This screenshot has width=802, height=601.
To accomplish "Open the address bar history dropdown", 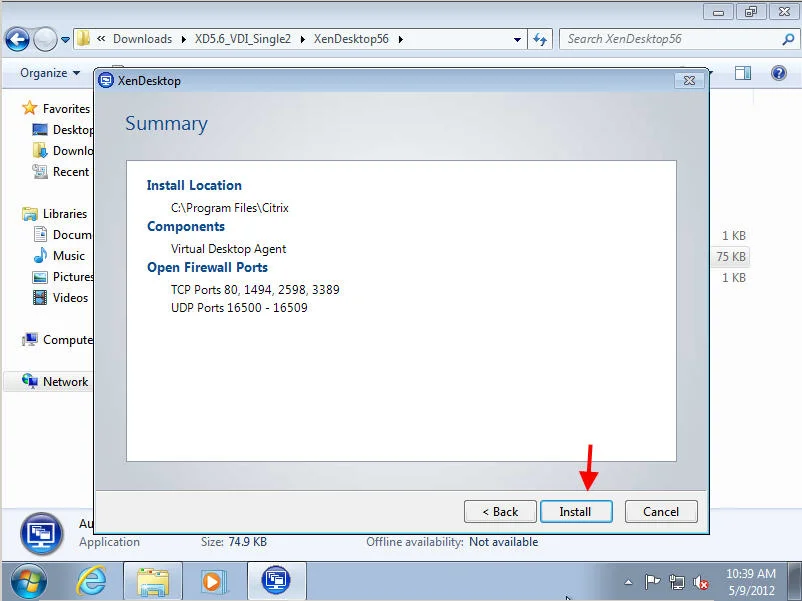I will 517,39.
